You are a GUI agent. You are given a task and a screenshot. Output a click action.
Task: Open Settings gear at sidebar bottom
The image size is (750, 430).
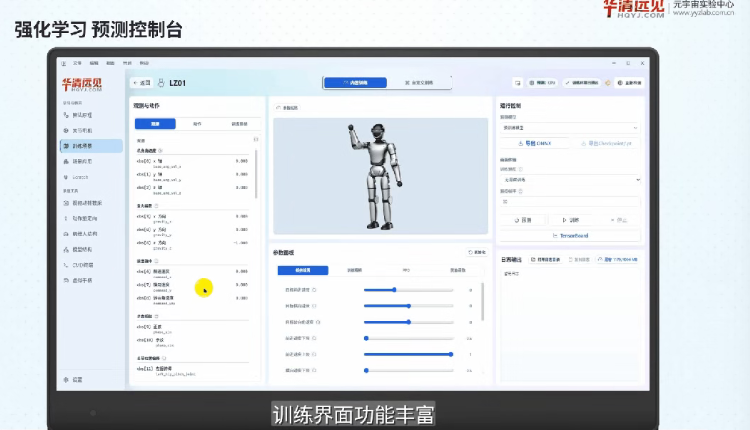pos(73,379)
